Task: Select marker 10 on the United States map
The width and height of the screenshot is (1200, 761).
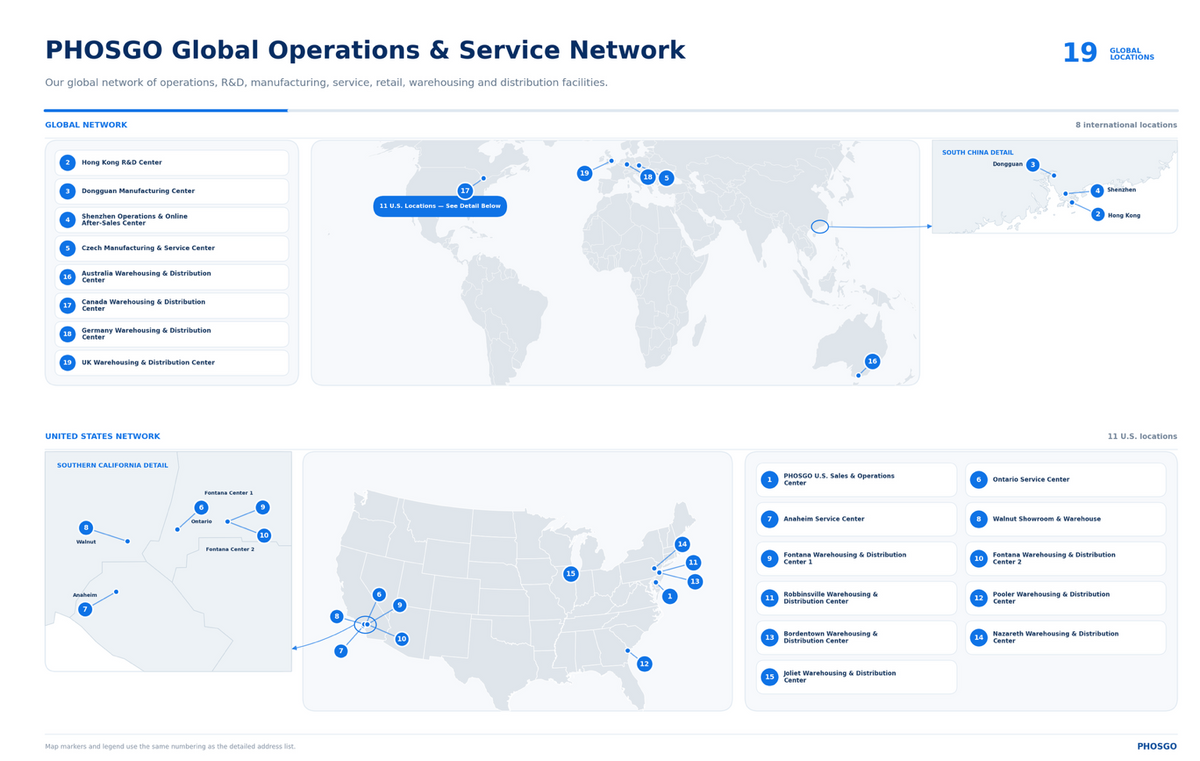Action: pyautogui.click(x=402, y=639)
